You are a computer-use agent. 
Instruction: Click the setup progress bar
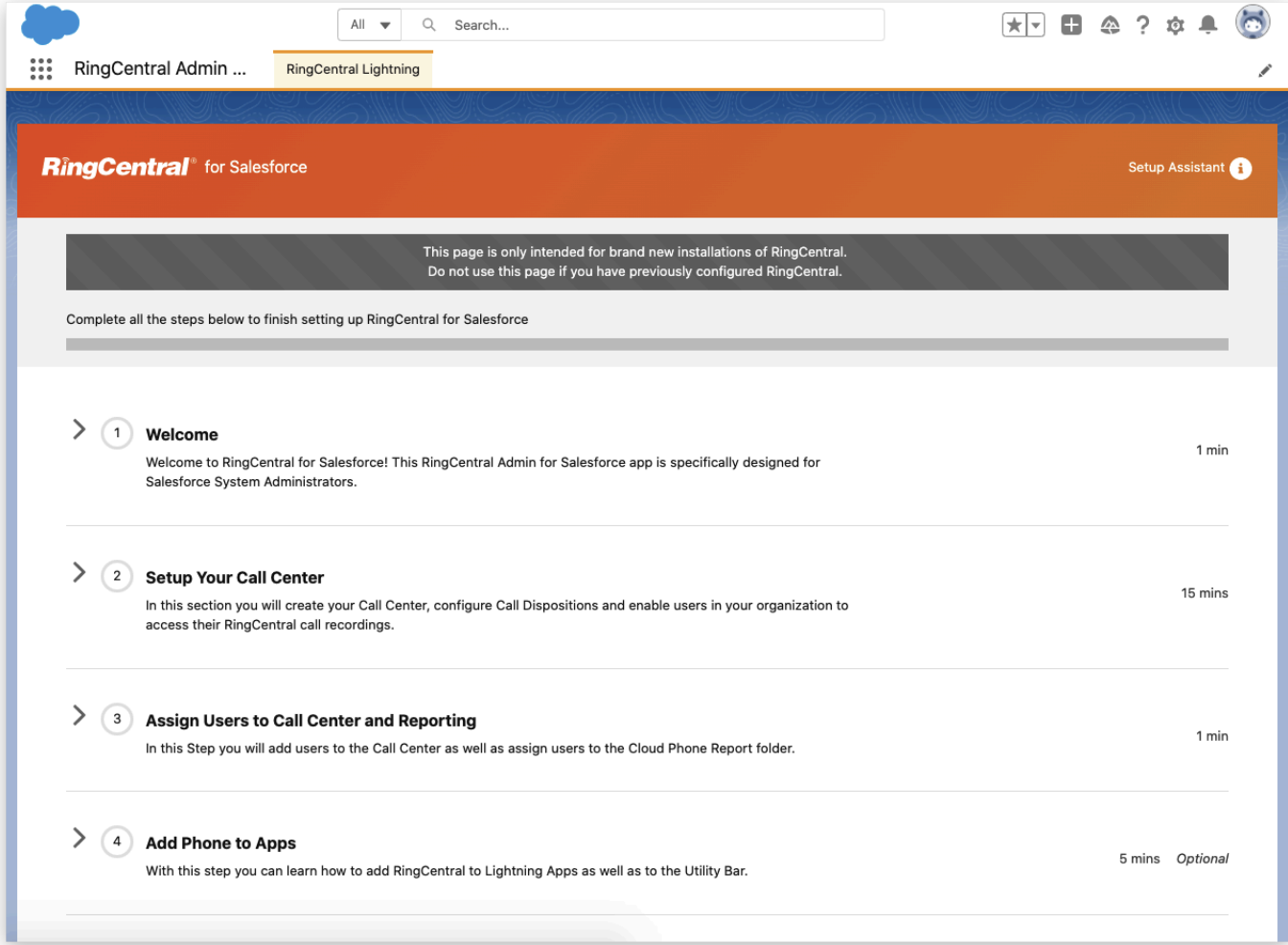[x=647, y=344]
